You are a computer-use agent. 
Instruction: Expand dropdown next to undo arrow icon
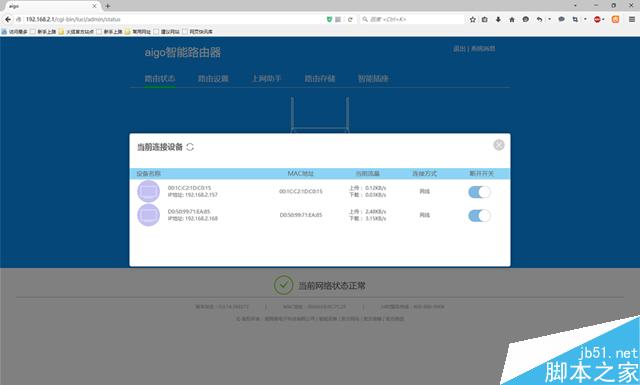pyautogui.click(x=549, y=19)
